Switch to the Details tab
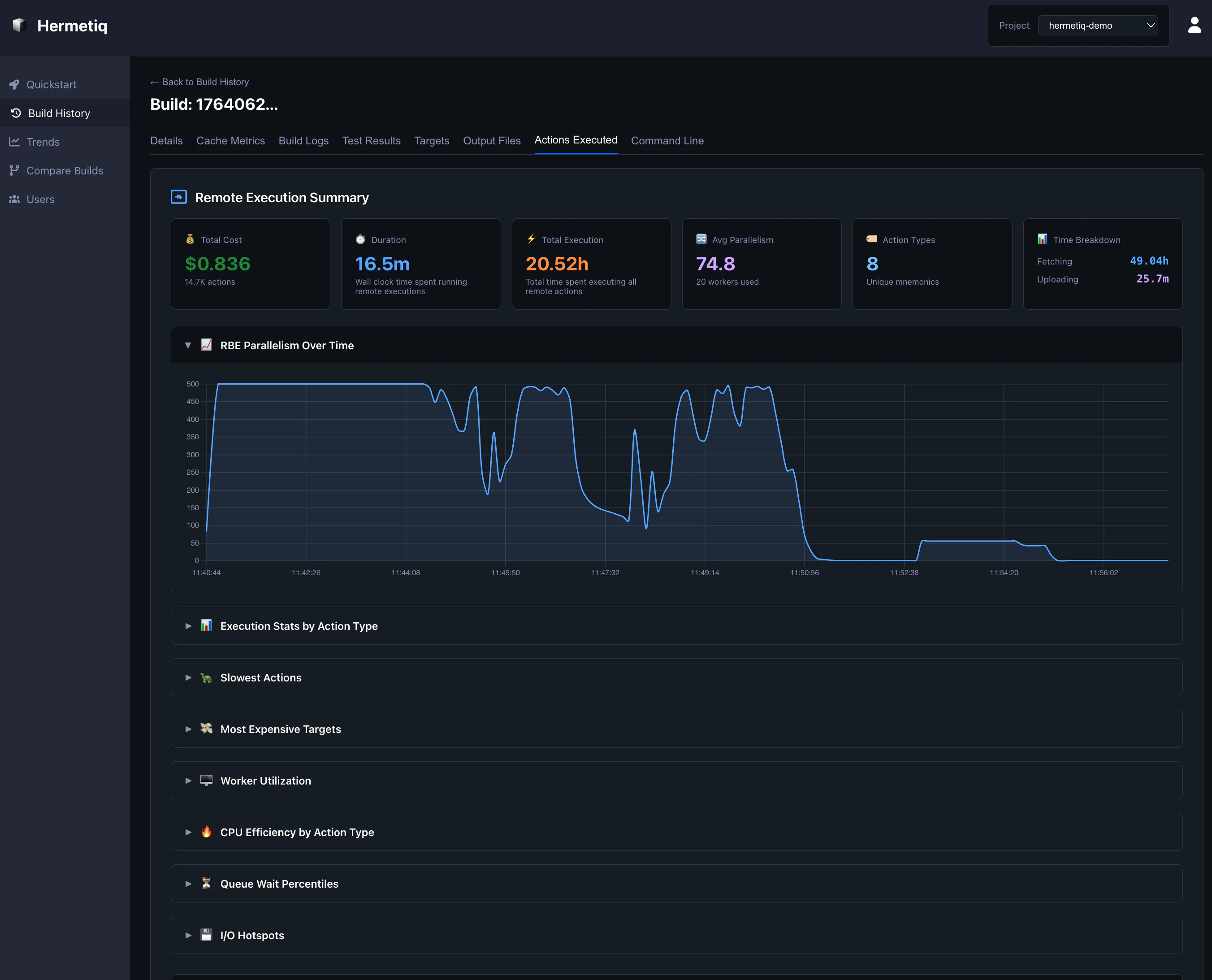The height and width of the screenshot is (980, 1212). click(167, 141)
